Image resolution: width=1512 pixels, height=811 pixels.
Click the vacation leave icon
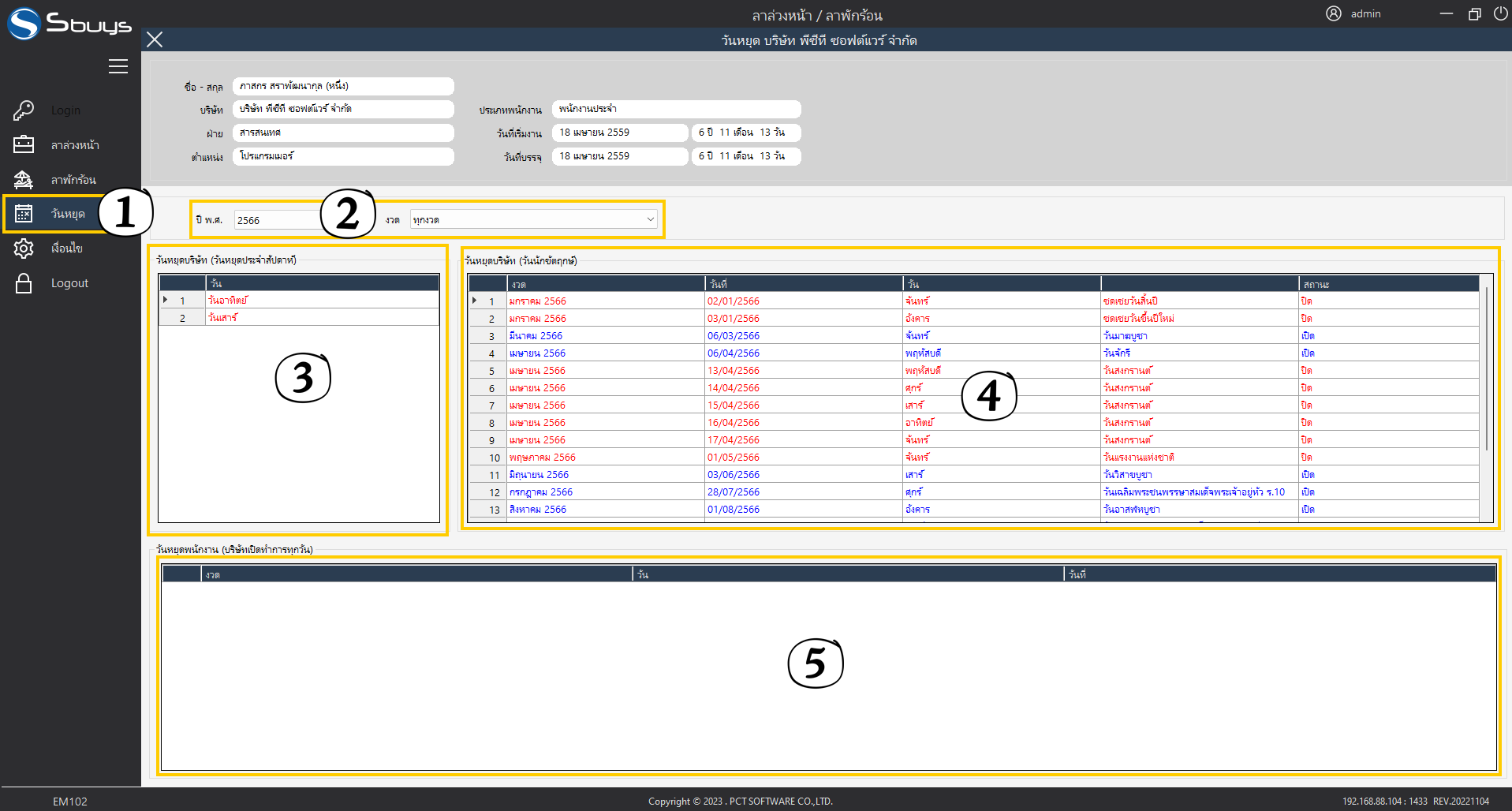point(24,180)
